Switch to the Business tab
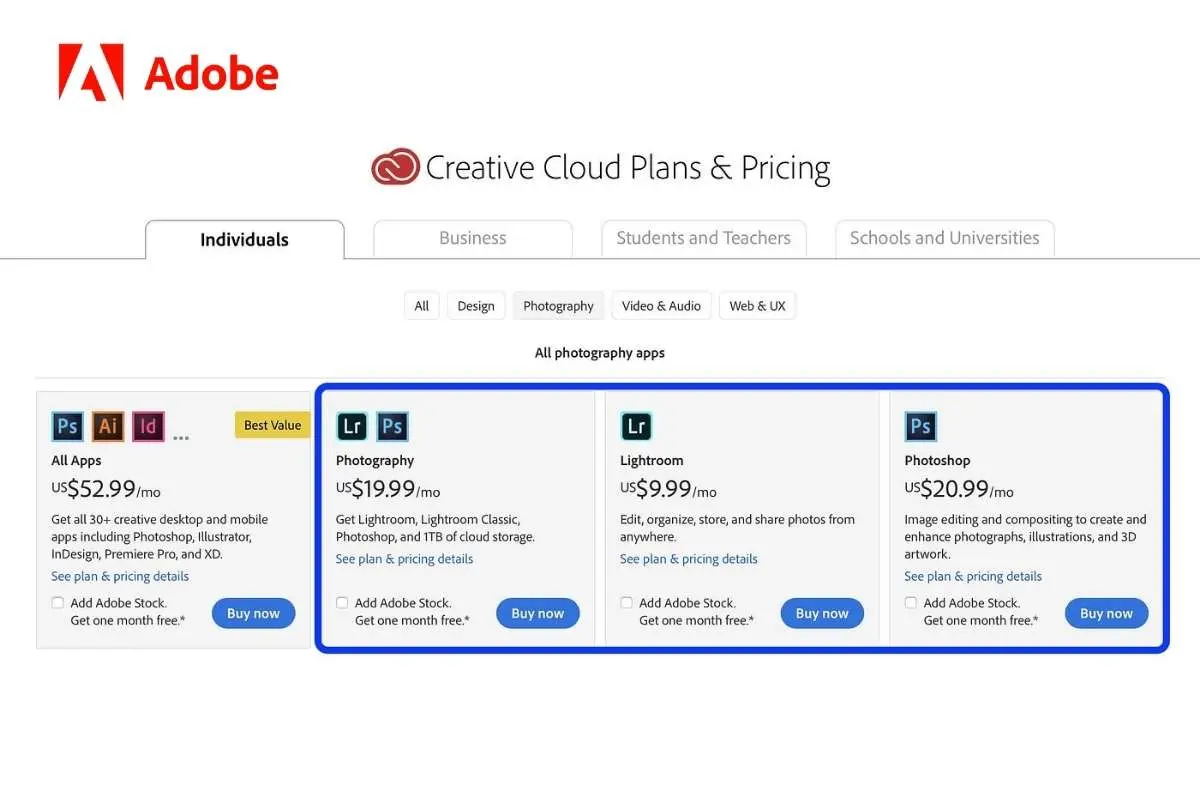 473,239
